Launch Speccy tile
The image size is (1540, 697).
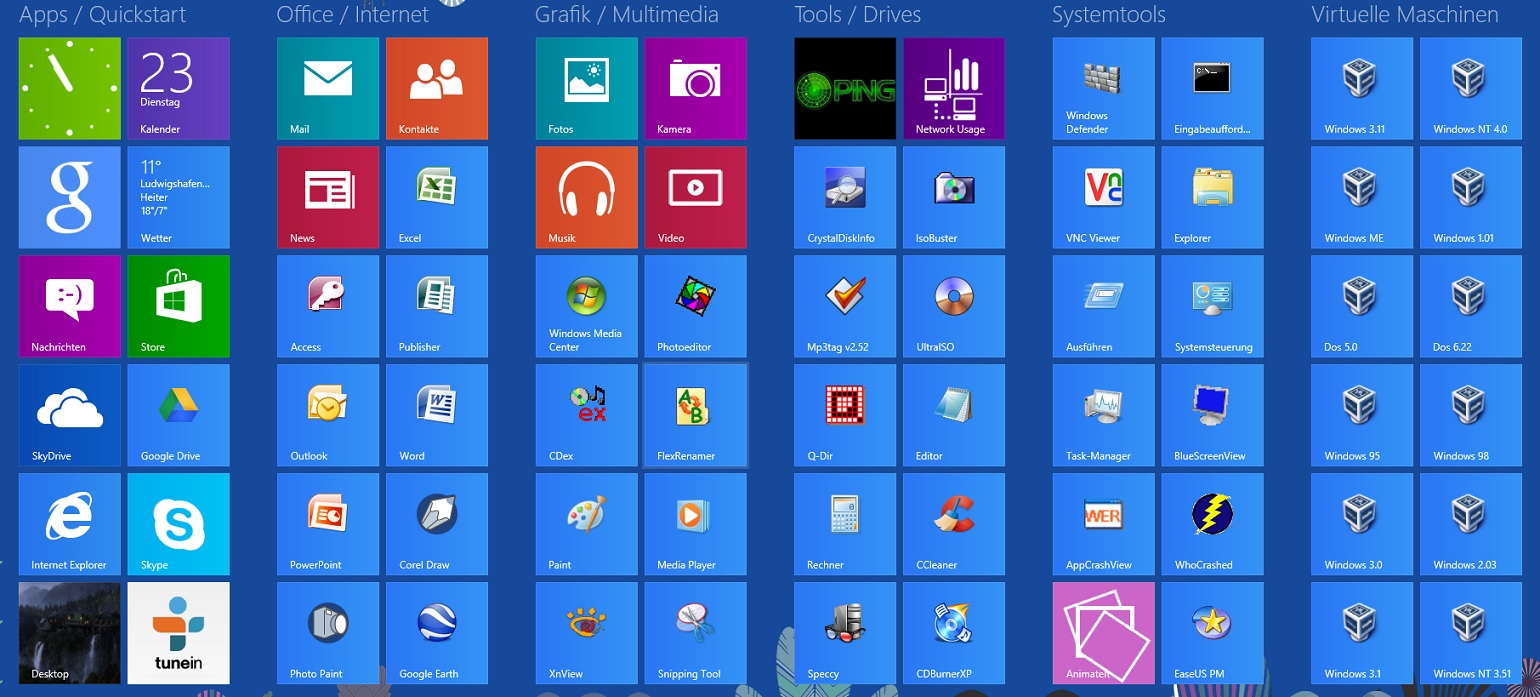[846, 633]
